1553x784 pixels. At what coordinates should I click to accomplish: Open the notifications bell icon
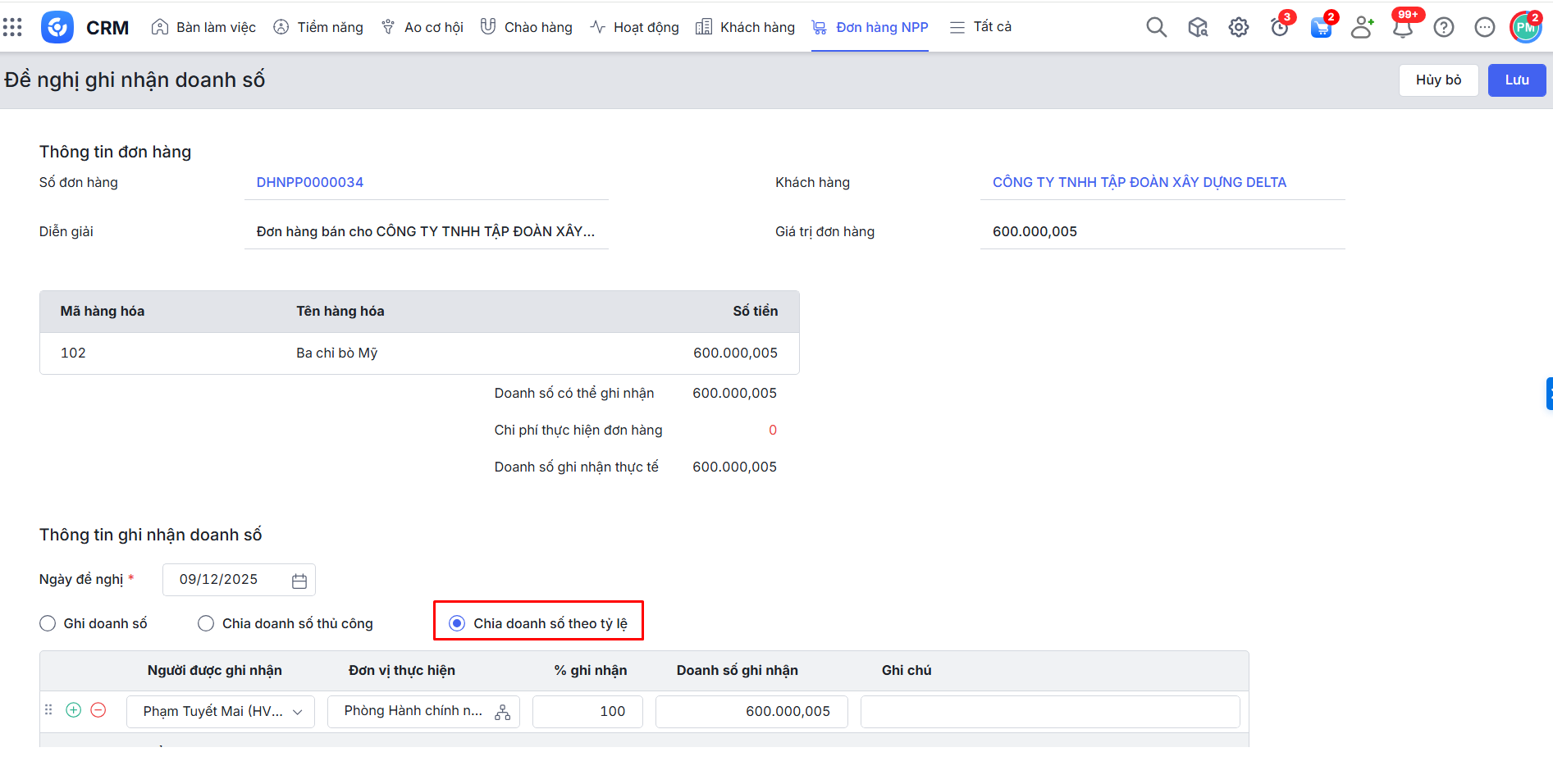(1402, 28)
